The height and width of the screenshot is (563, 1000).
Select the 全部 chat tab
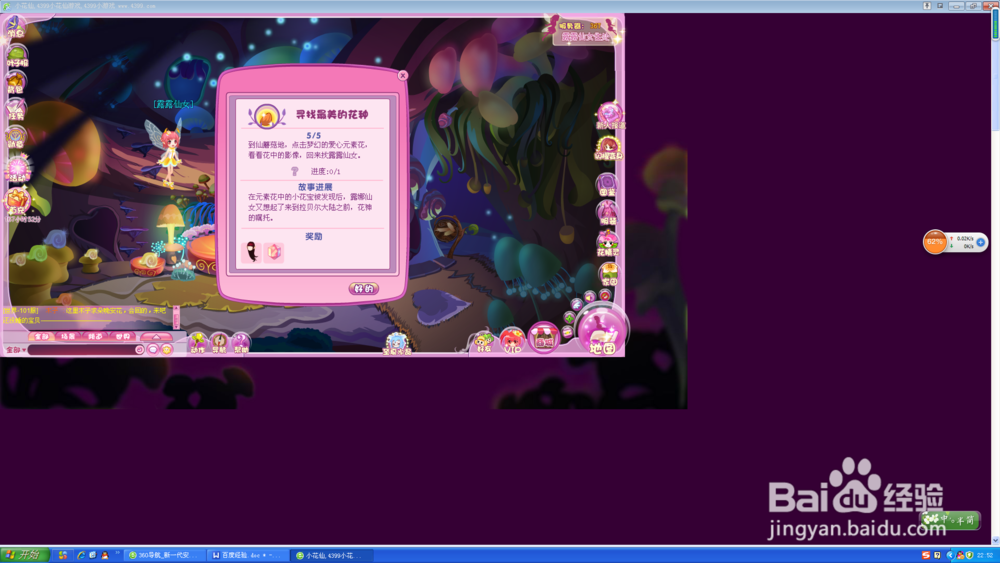(x=41, y=336)
